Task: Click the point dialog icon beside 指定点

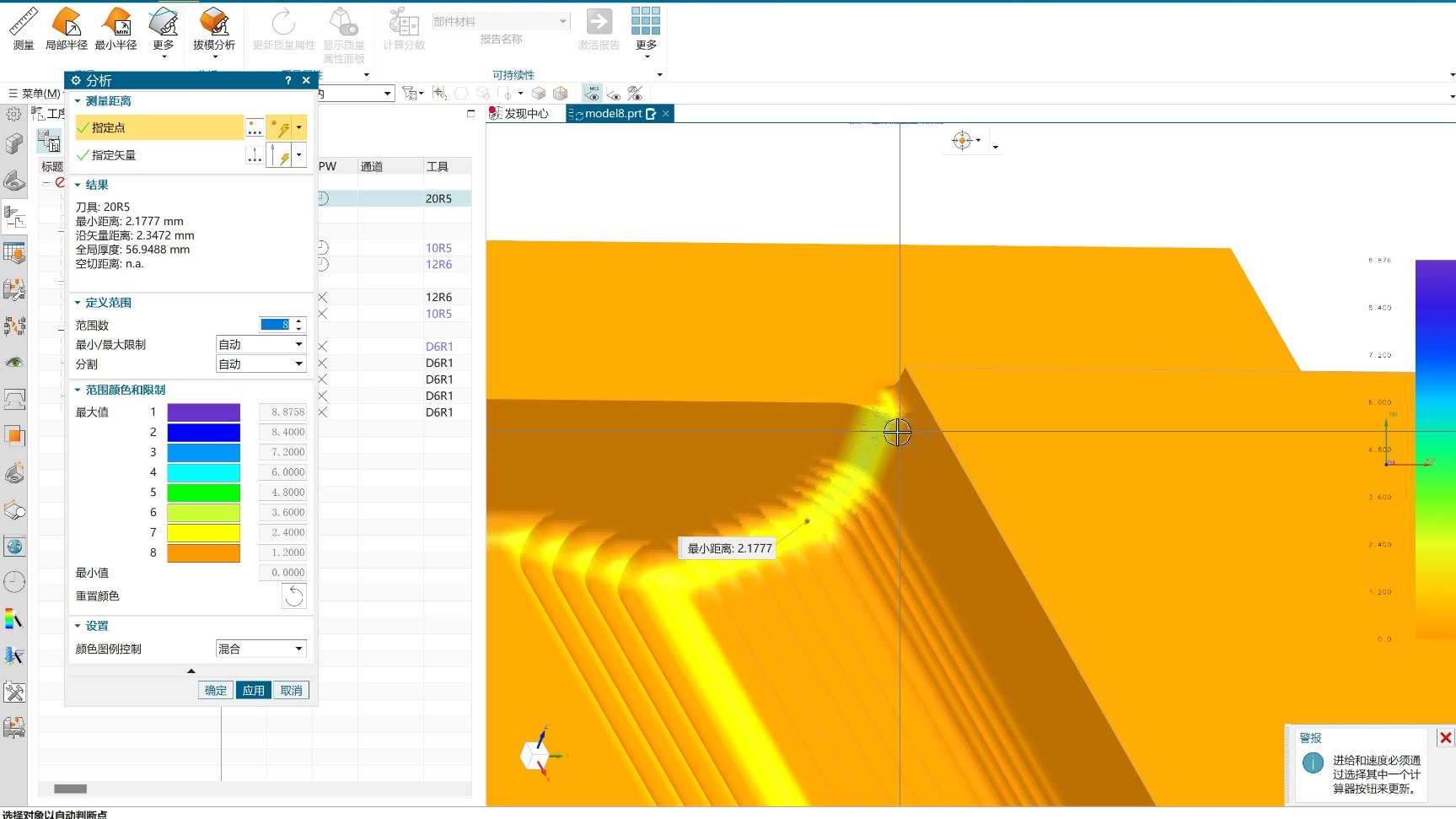Action: (255, 128)
